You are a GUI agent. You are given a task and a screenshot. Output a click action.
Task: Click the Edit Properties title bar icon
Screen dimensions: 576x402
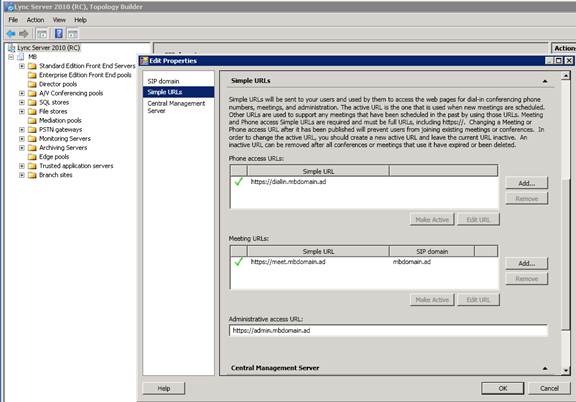[144, 61]
